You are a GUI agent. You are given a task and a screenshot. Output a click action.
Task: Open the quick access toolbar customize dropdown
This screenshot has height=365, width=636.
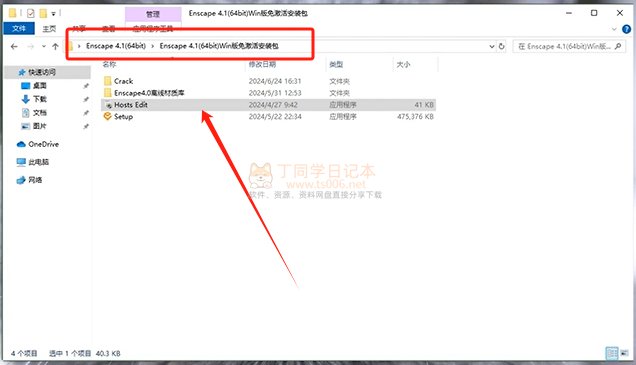coord(53,14)
